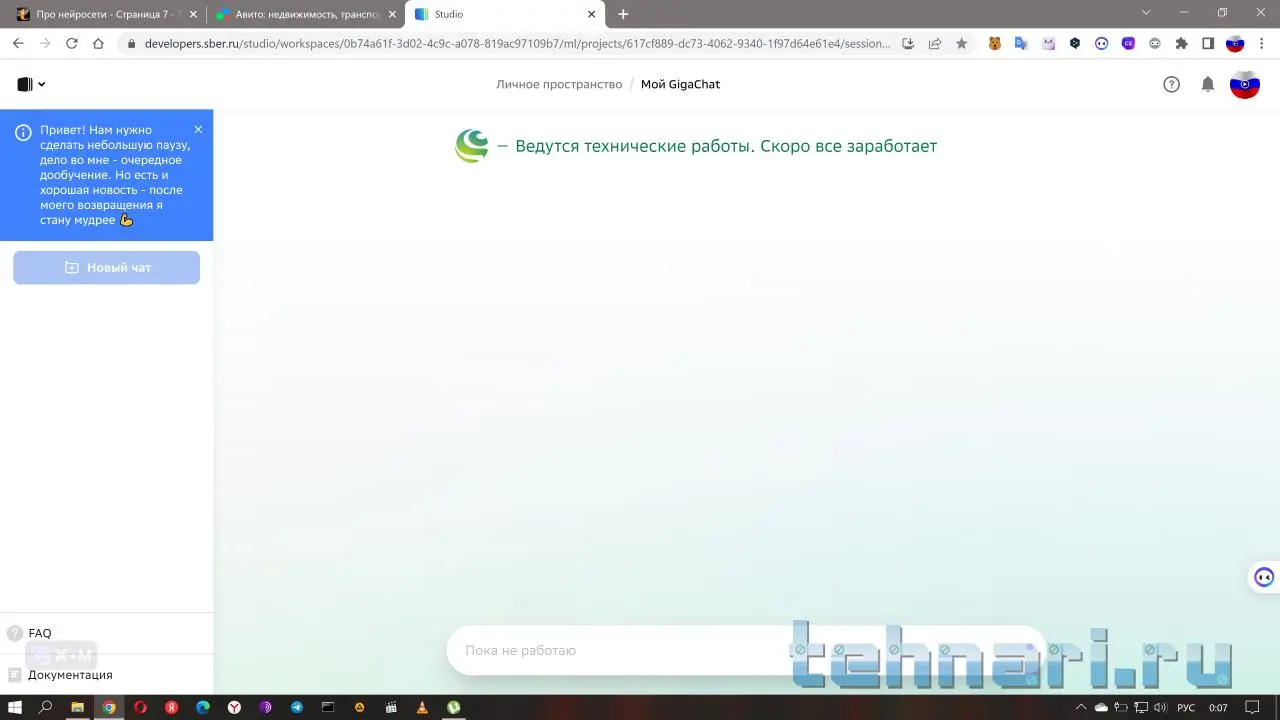Go to Личное пространство breadcrumb
Image resolution: width=1280 pixels, height=720 pixels.
tap(559, 84)
